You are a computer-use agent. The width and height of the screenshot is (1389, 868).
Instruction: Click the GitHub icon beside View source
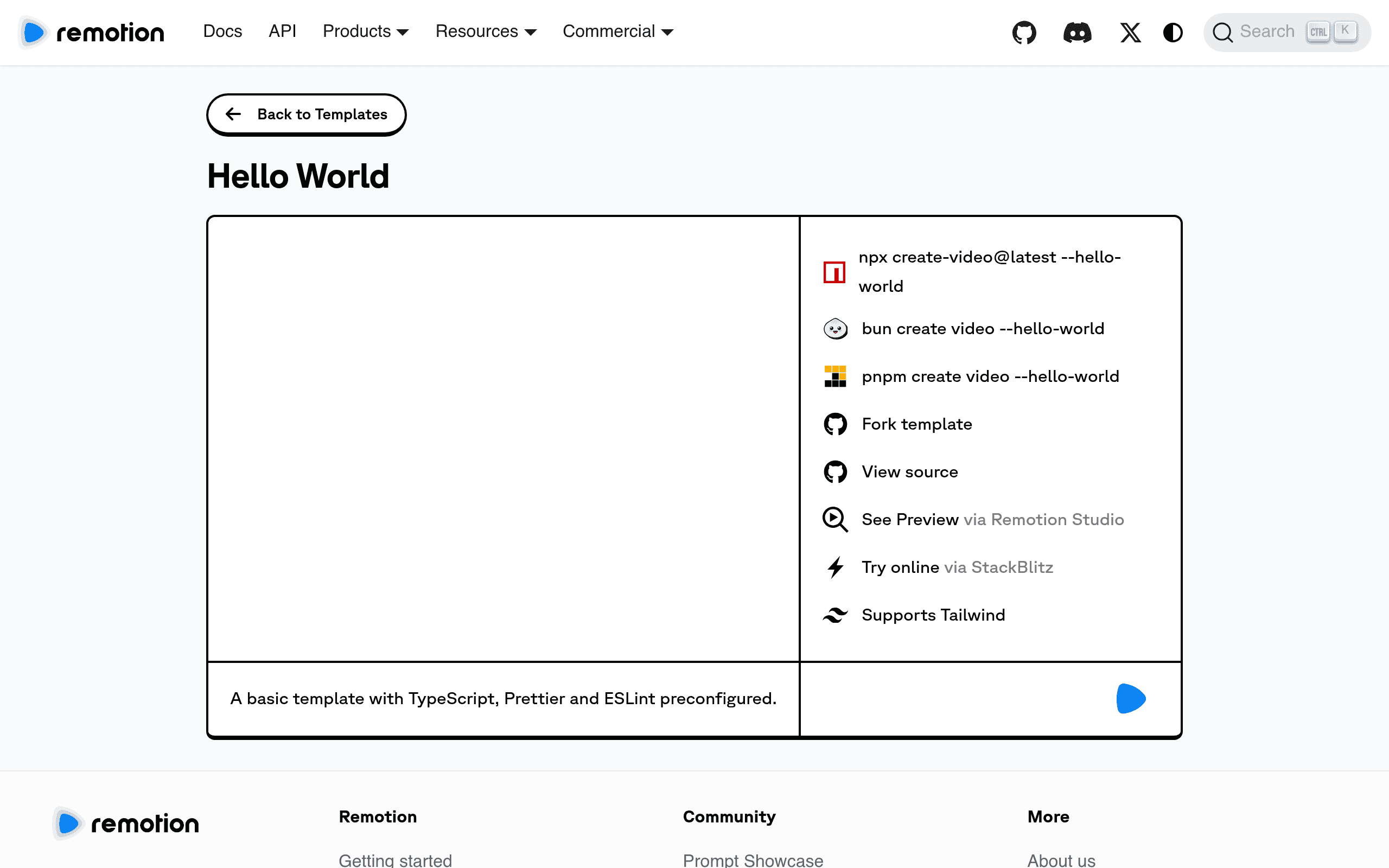tap(835, 472)
